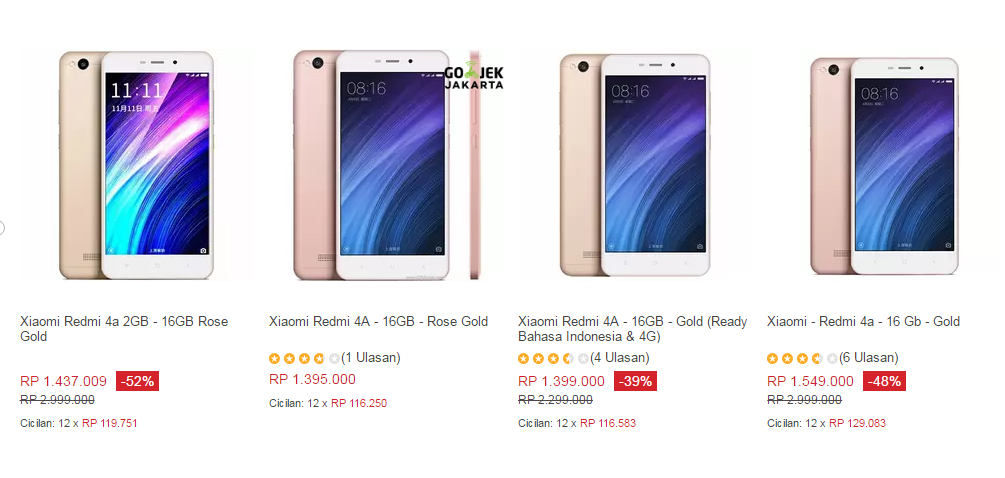The image size is (1005, 478).
Task: Open 'Xiaomi Redmi 4a 2GB - 16GB Rose Gold' title
Action: click(124, 329)
